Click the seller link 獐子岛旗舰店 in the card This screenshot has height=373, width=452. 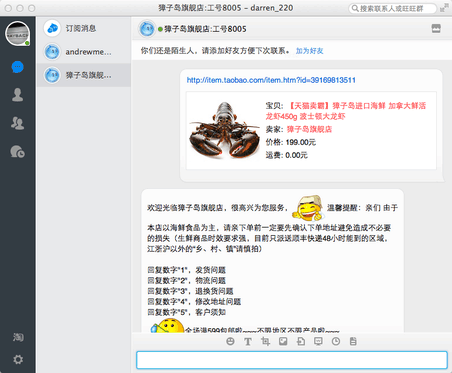[309, 129]
